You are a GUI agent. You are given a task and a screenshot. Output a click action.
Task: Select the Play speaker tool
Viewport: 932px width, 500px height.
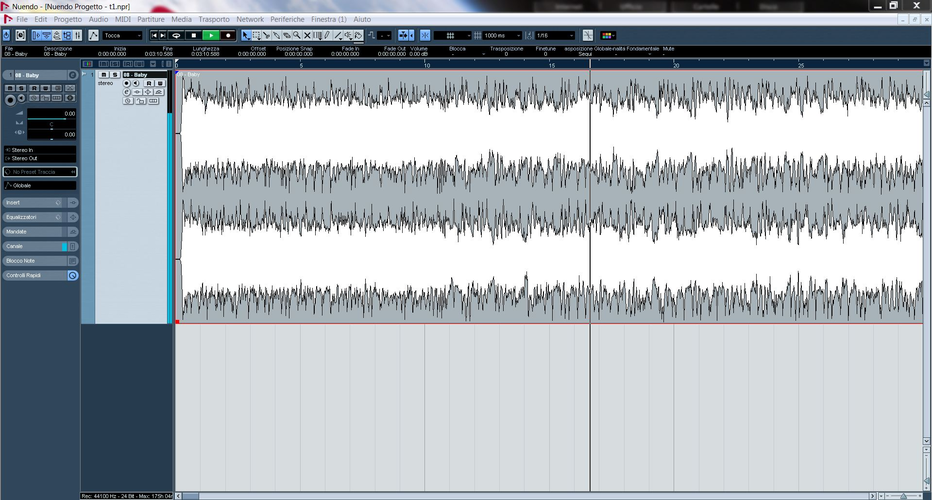348,36
